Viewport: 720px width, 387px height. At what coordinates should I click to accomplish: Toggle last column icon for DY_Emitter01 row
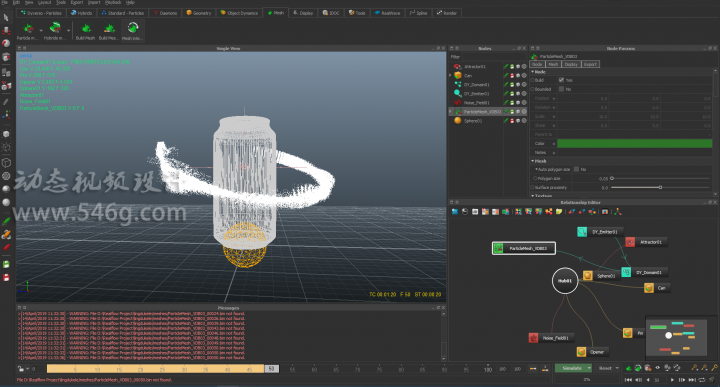(524, 94)
